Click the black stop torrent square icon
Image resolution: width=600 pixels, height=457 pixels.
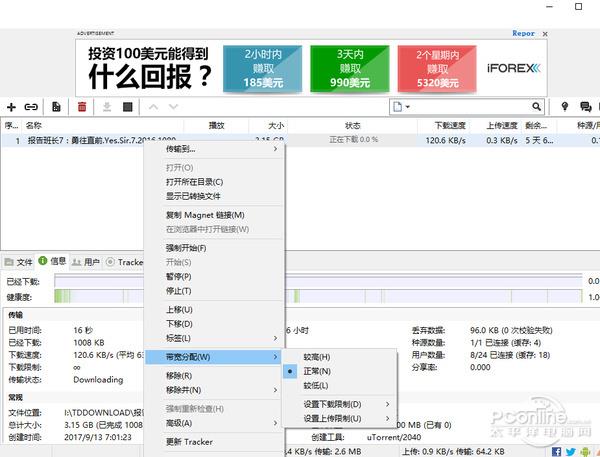coord(128,107)
